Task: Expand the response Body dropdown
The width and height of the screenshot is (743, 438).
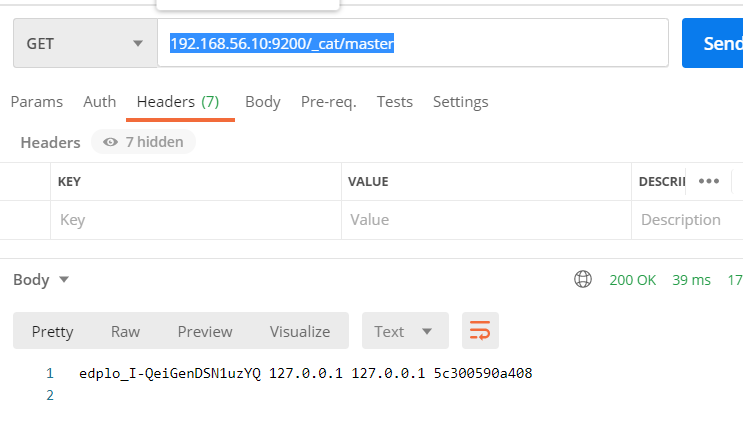Action: pos(41,280)
